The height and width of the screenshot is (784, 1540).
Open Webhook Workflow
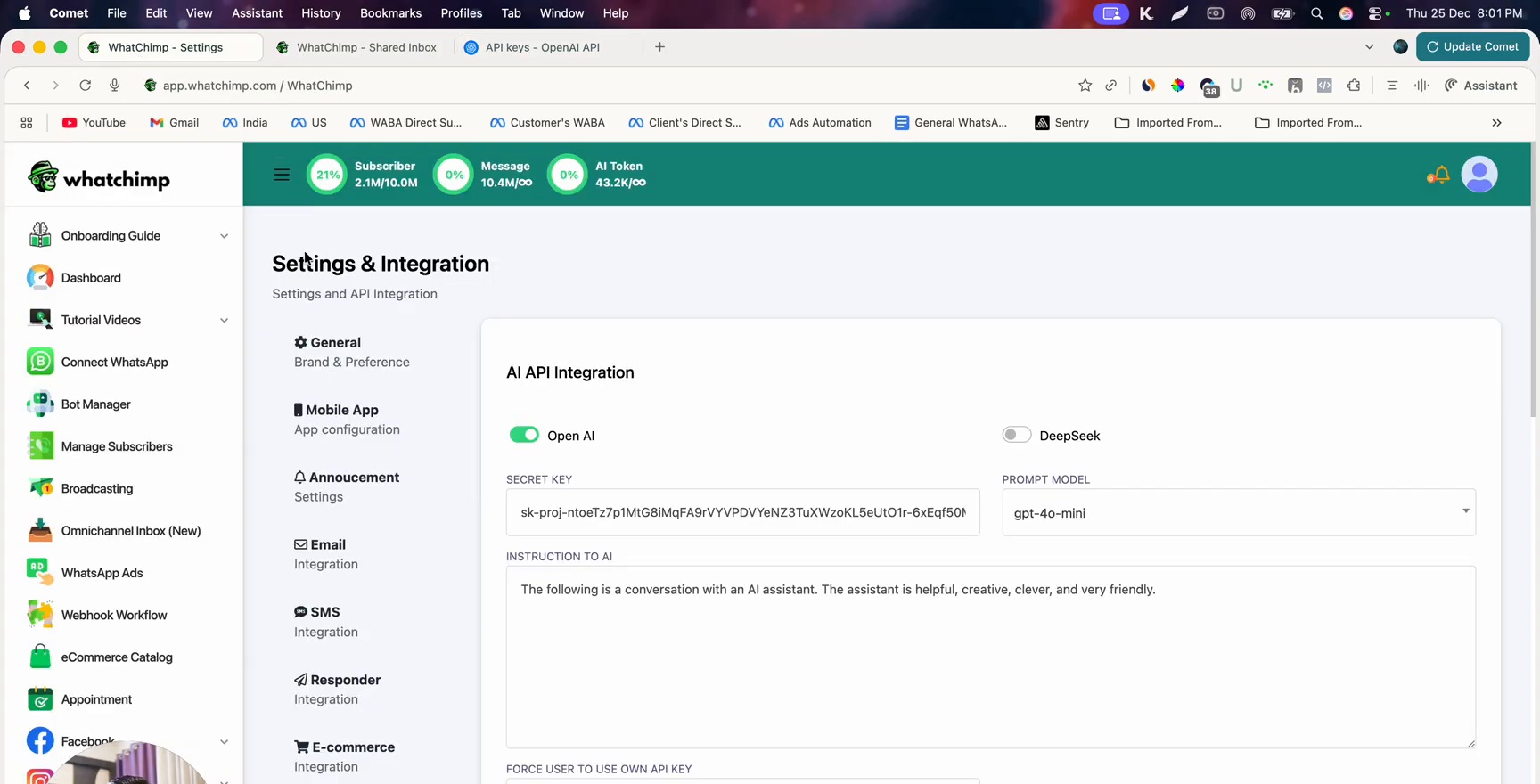point(114,615)
